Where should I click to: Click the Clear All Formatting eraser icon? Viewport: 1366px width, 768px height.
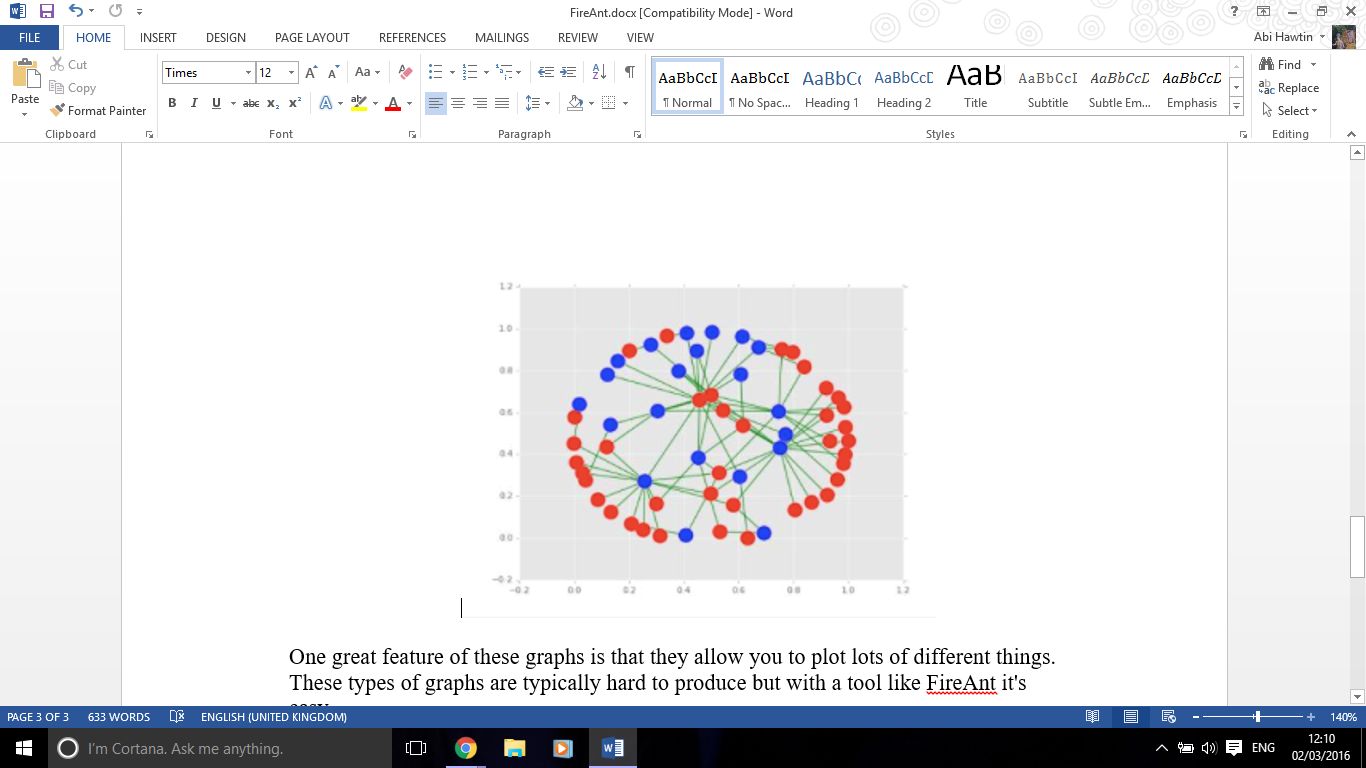pos(405,72)
